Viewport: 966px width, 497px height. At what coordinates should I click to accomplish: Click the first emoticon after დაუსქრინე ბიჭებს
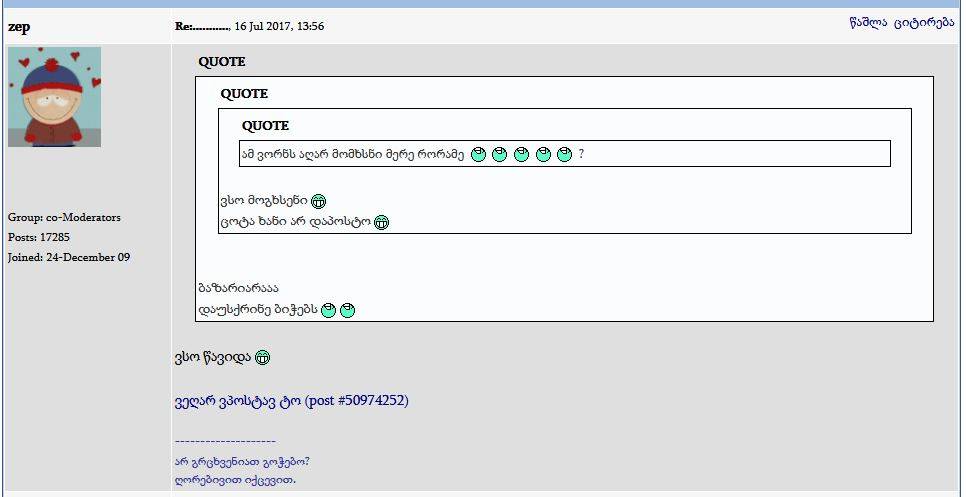(x=328, y=310)
